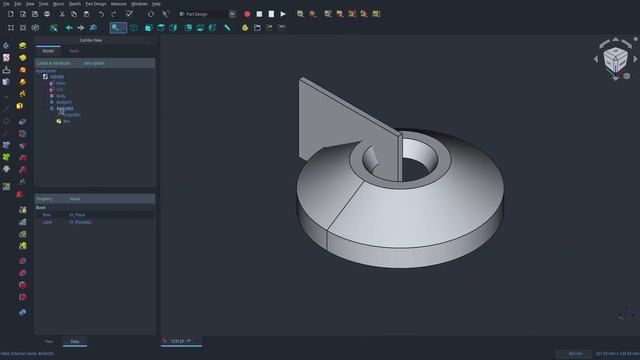Open the macros list page icon
640x360 pixels.
271,14
